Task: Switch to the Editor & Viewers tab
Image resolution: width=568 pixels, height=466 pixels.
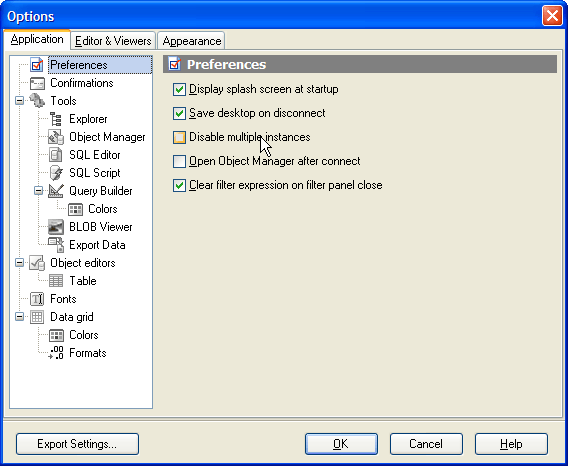Action: click(x=113, y=41)
